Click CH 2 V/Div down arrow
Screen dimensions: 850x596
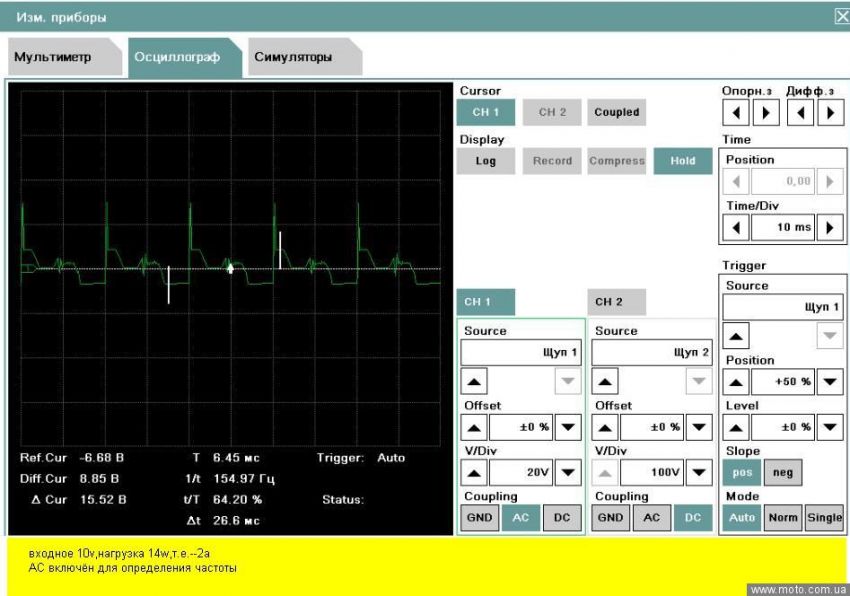(699, 473)
